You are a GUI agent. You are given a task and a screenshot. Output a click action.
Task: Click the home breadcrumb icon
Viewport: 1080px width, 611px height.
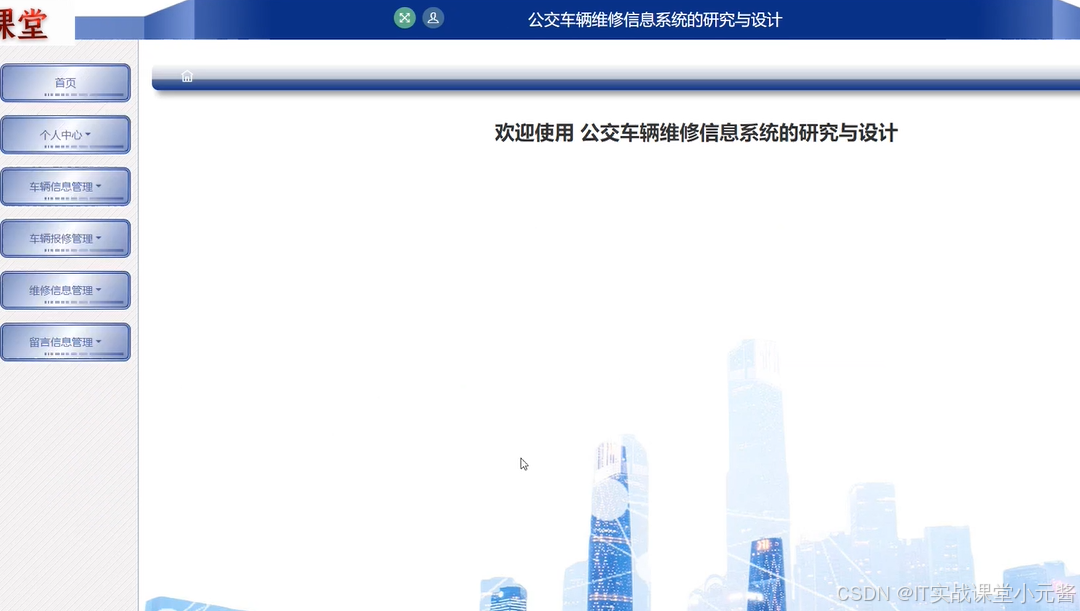pos(187,76)
